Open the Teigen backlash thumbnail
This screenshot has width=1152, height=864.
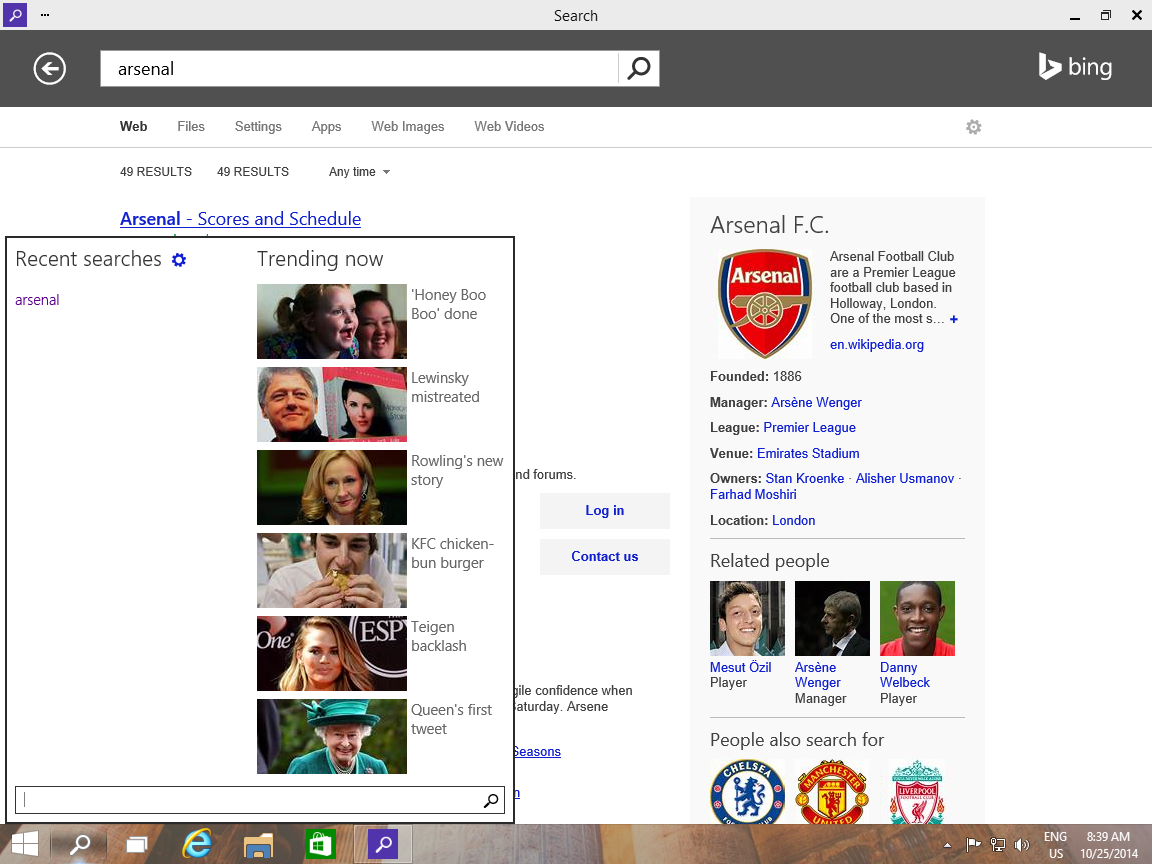coord(331,653)
